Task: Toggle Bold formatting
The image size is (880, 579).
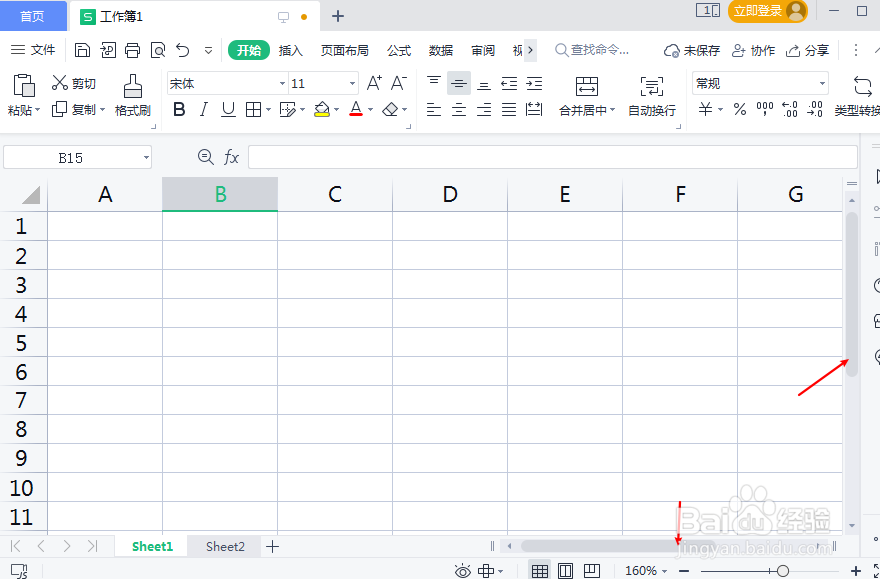Action: tap(179, 109)
